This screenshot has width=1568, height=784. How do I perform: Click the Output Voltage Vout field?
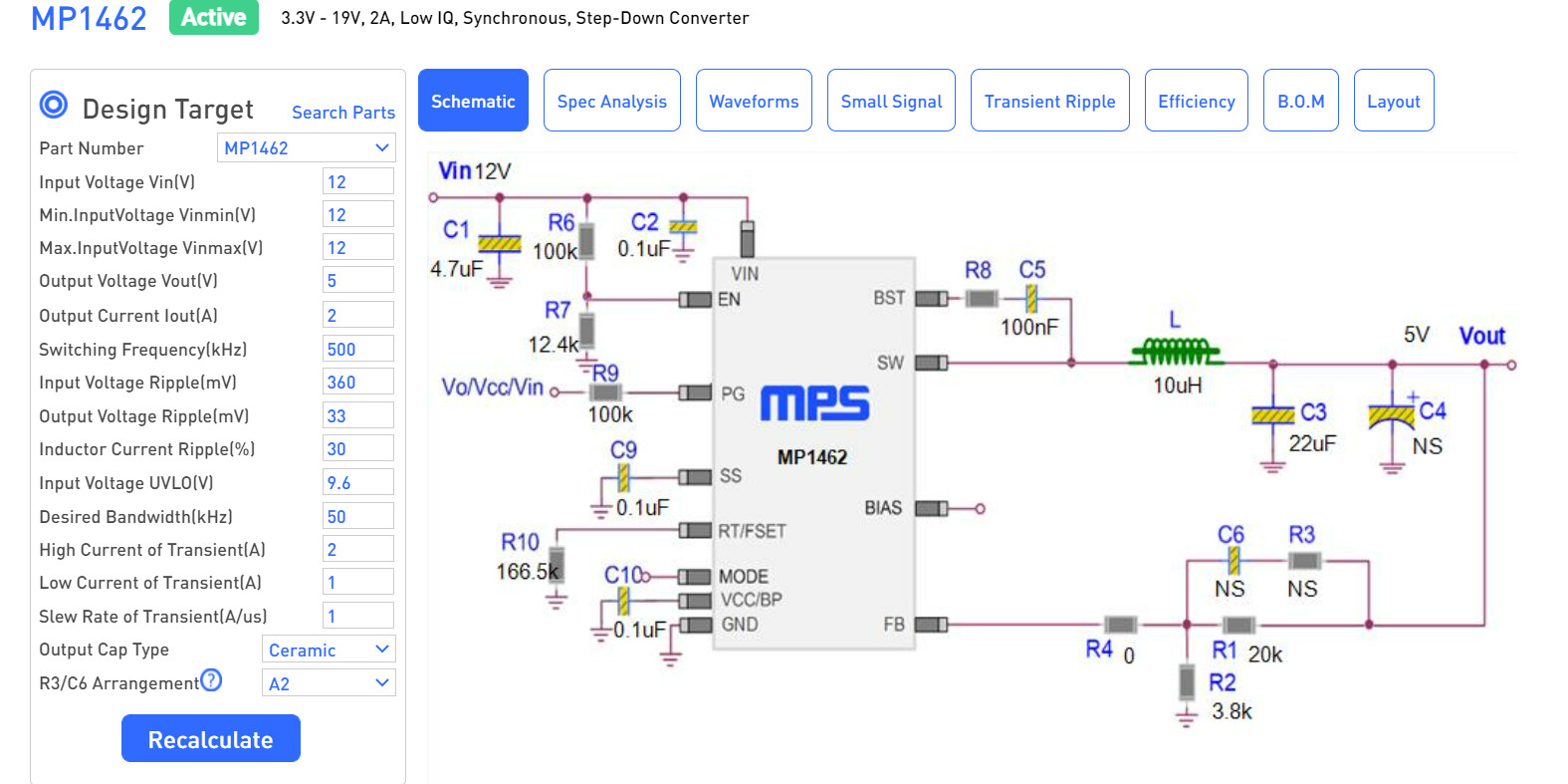(358, 280)
